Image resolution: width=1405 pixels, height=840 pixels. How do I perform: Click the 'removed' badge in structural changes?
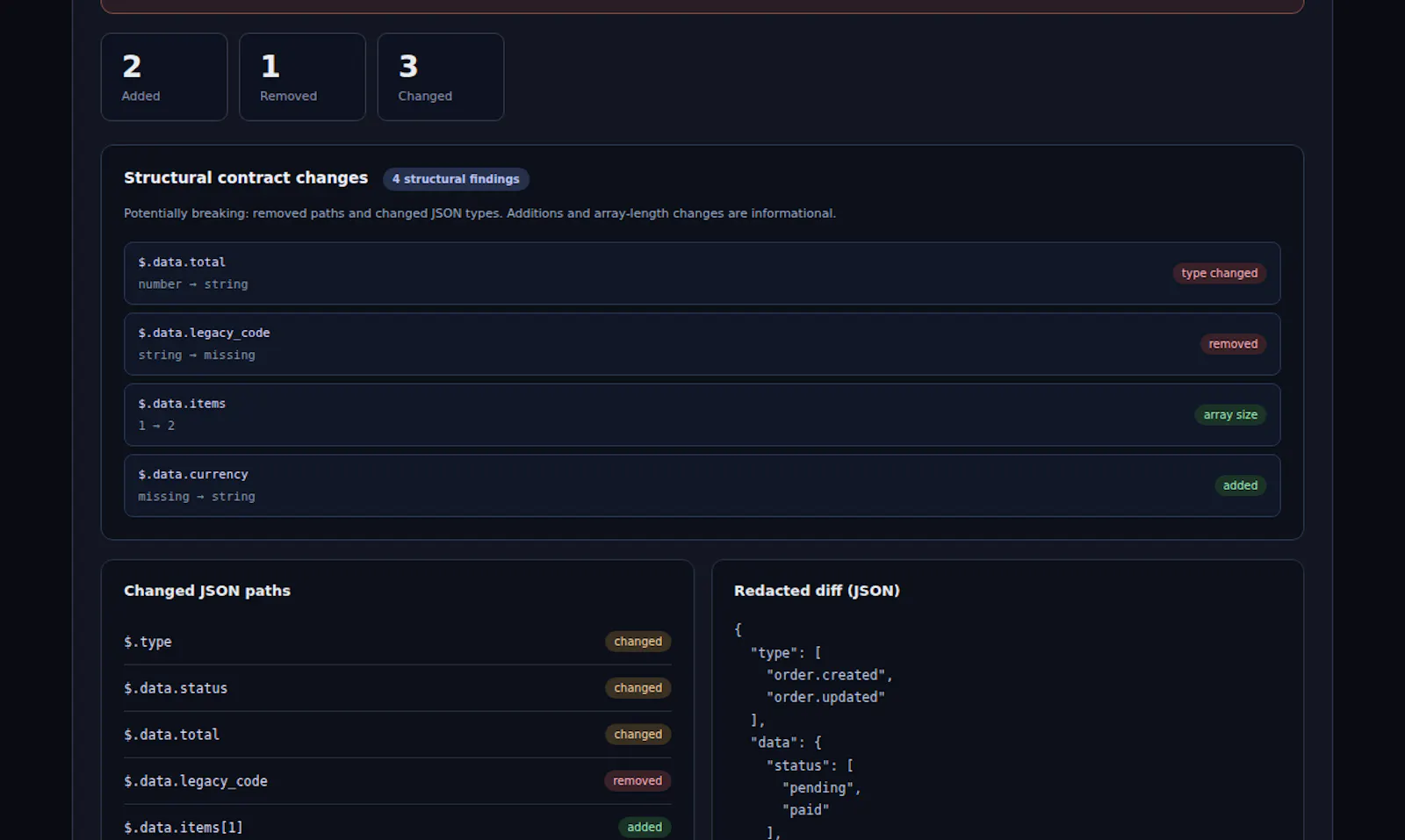1233,344
